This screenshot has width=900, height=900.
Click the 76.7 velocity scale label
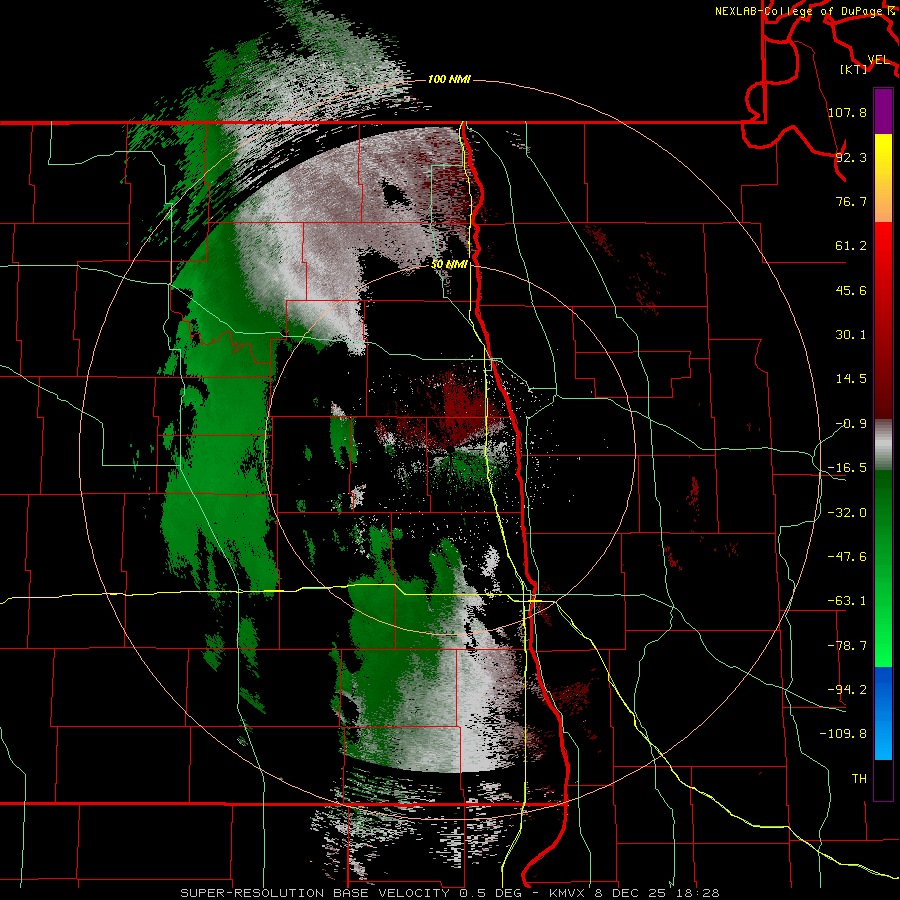pyautogui.click(x=851, y=201)
